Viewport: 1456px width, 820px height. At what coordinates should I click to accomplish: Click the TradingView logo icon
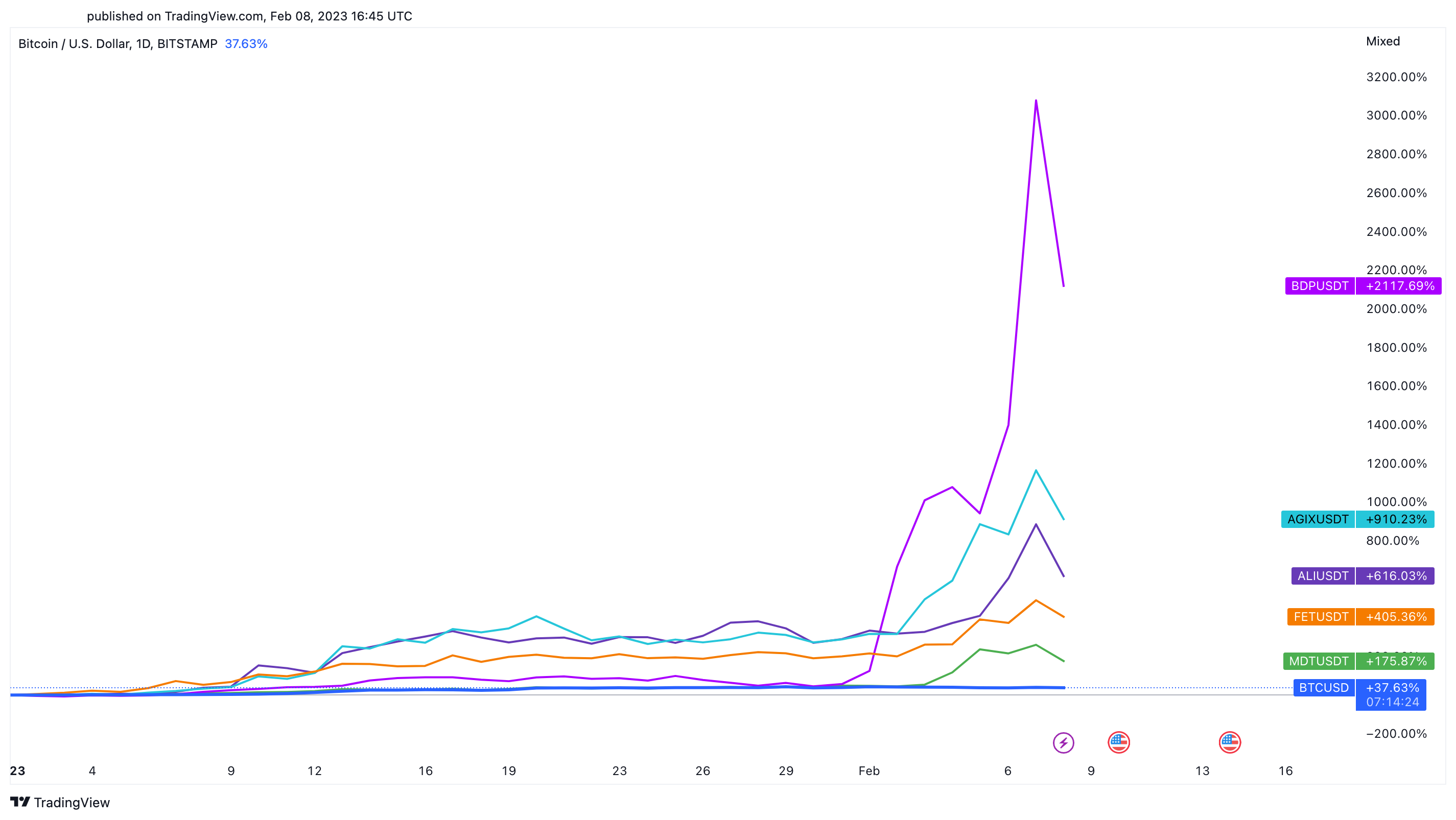[20, 802]
